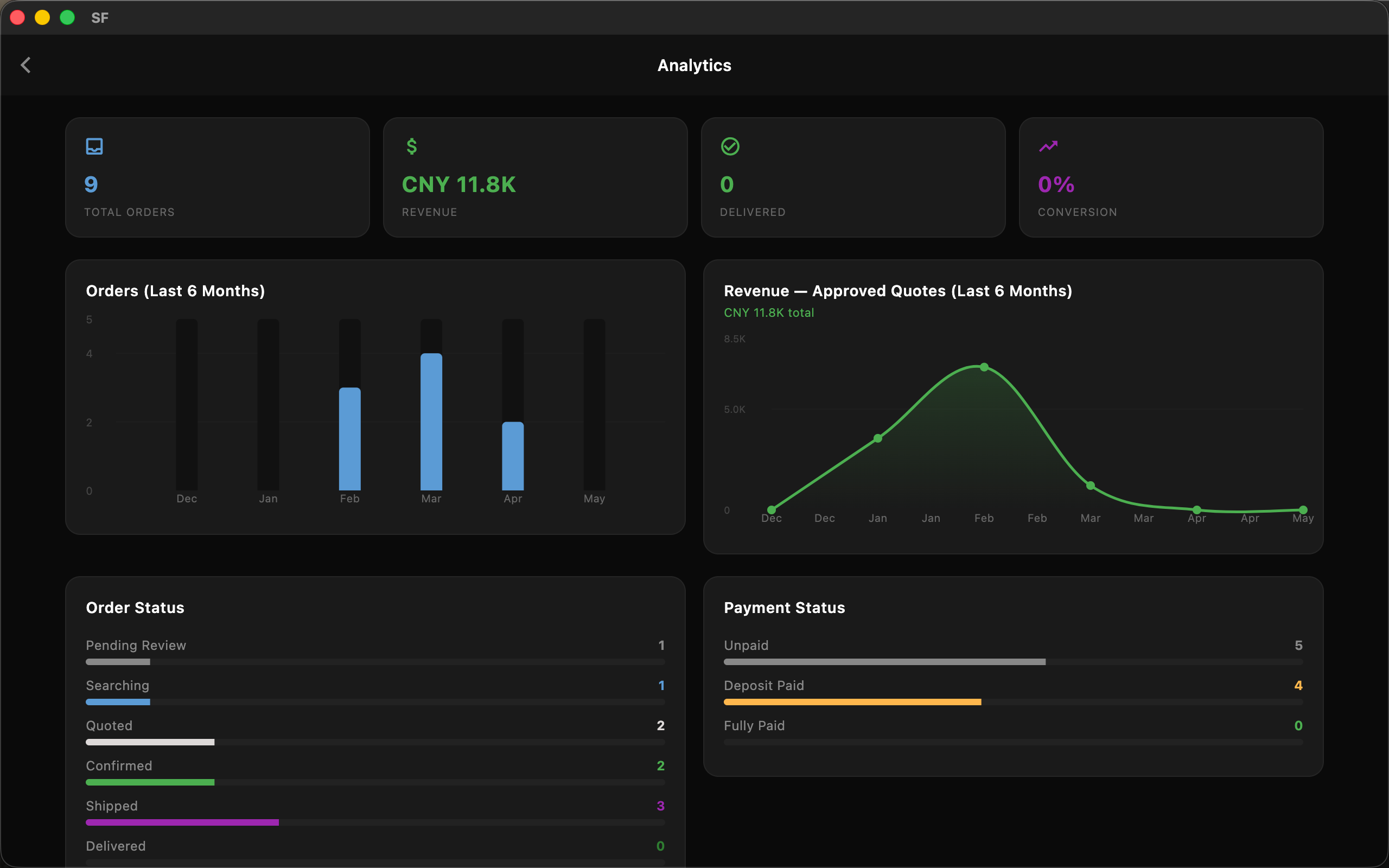Click the 'Searching' status label
The width and height of the screenshot is (1389, 868).
[118, 685]
